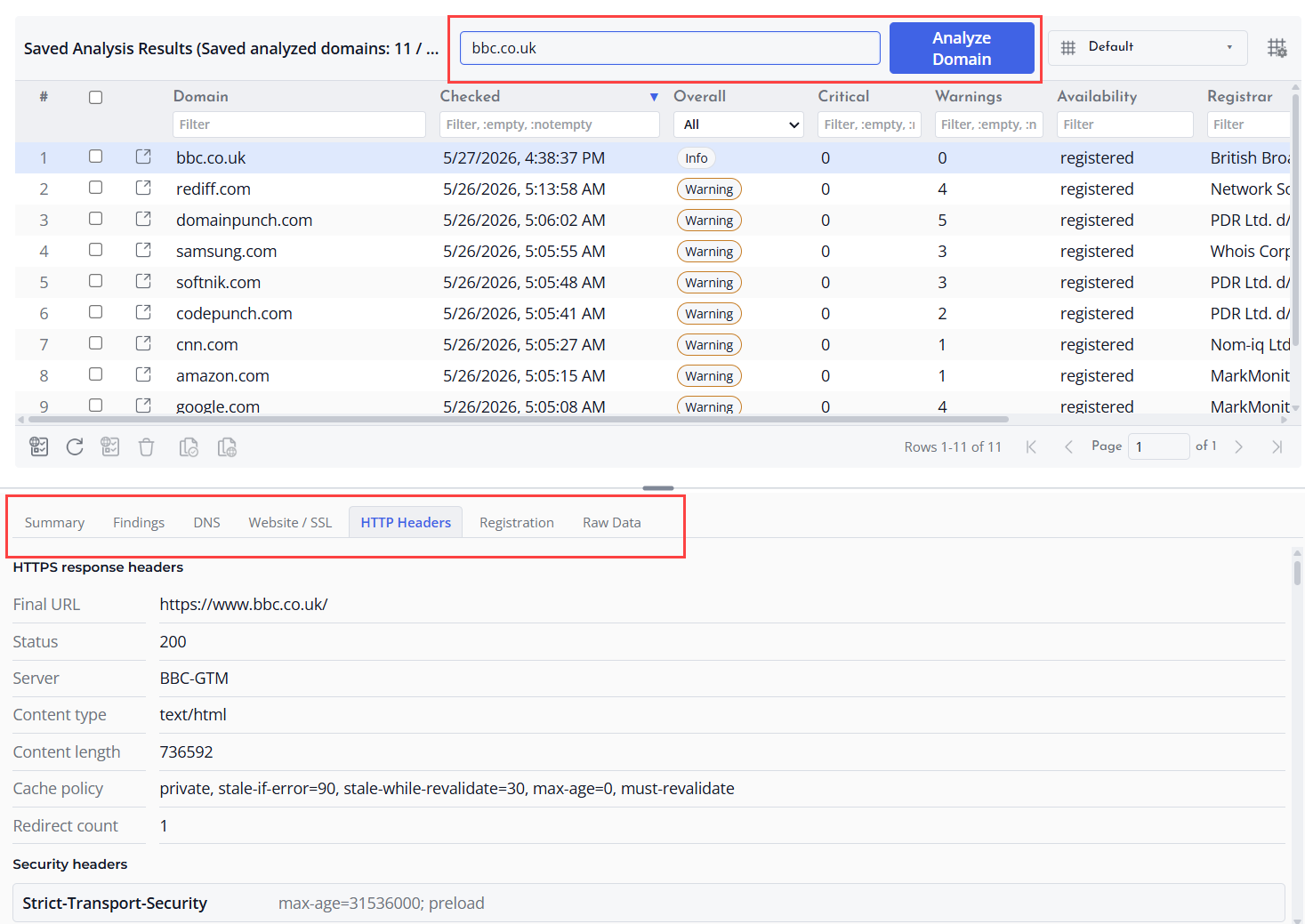Click the Critical column header
The height and width of the screenshot is (924, 1305).
pos(843,96)
